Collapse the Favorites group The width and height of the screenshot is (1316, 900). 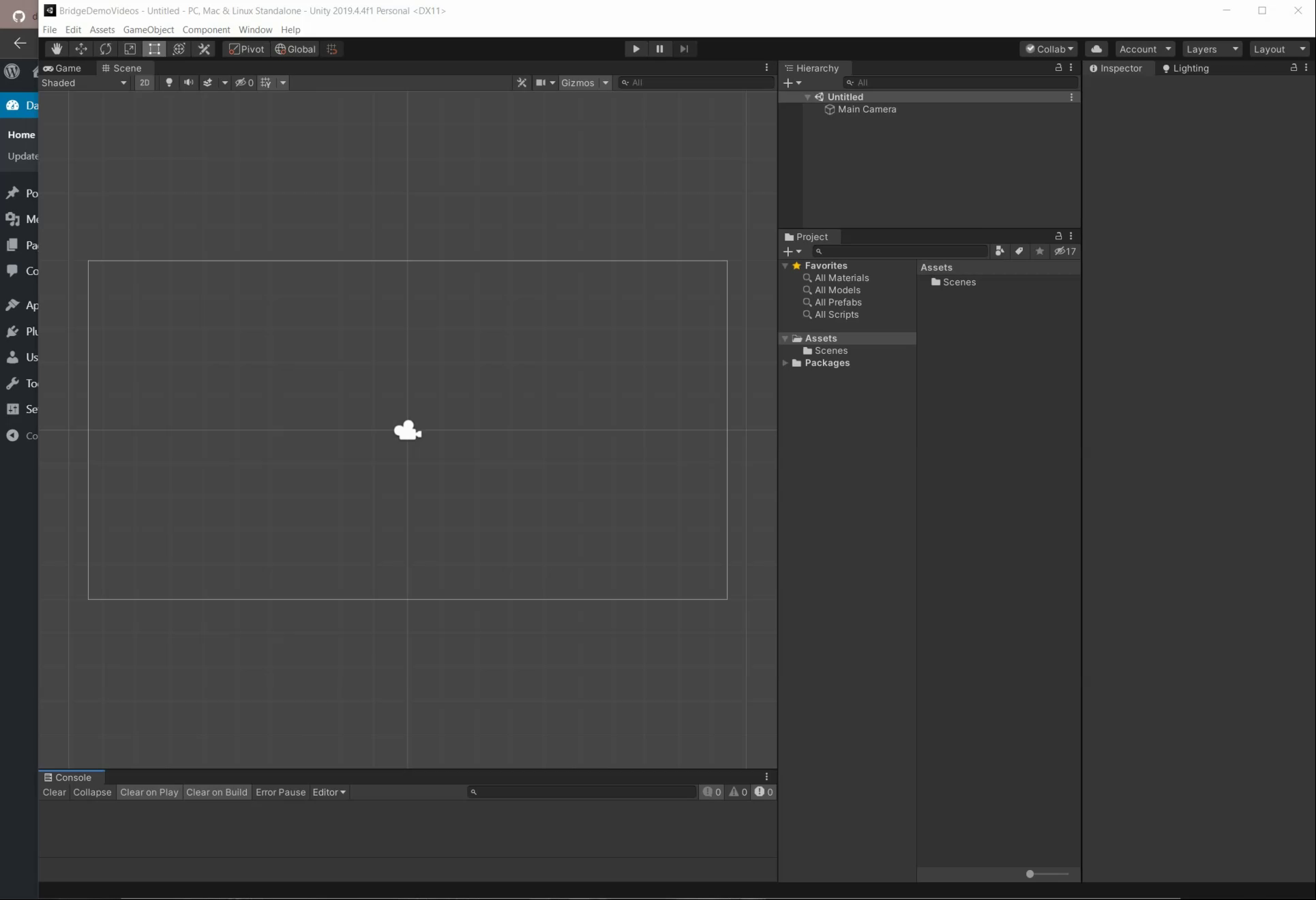pos(786,266)
